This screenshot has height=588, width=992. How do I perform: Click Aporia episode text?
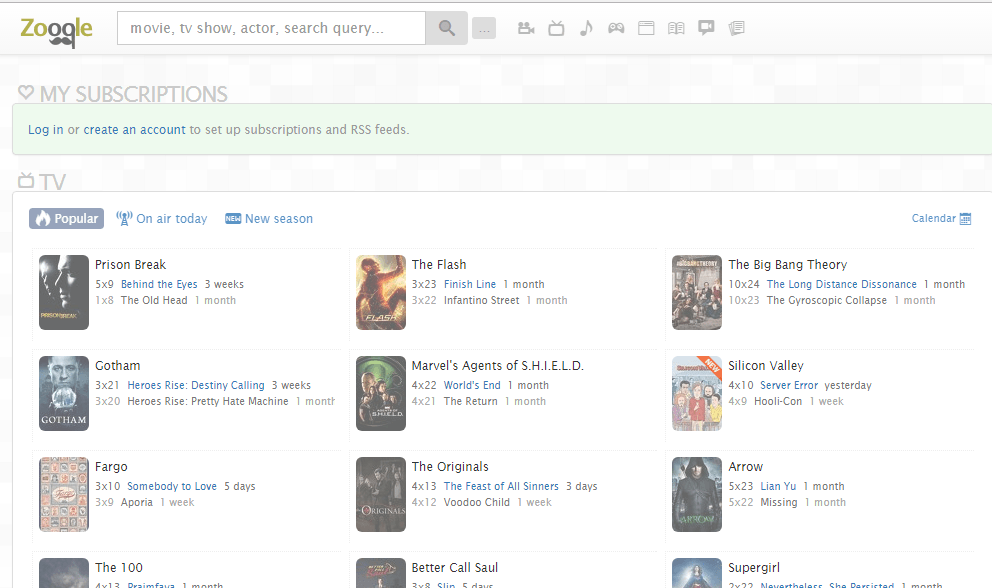[x=137, y=502]
